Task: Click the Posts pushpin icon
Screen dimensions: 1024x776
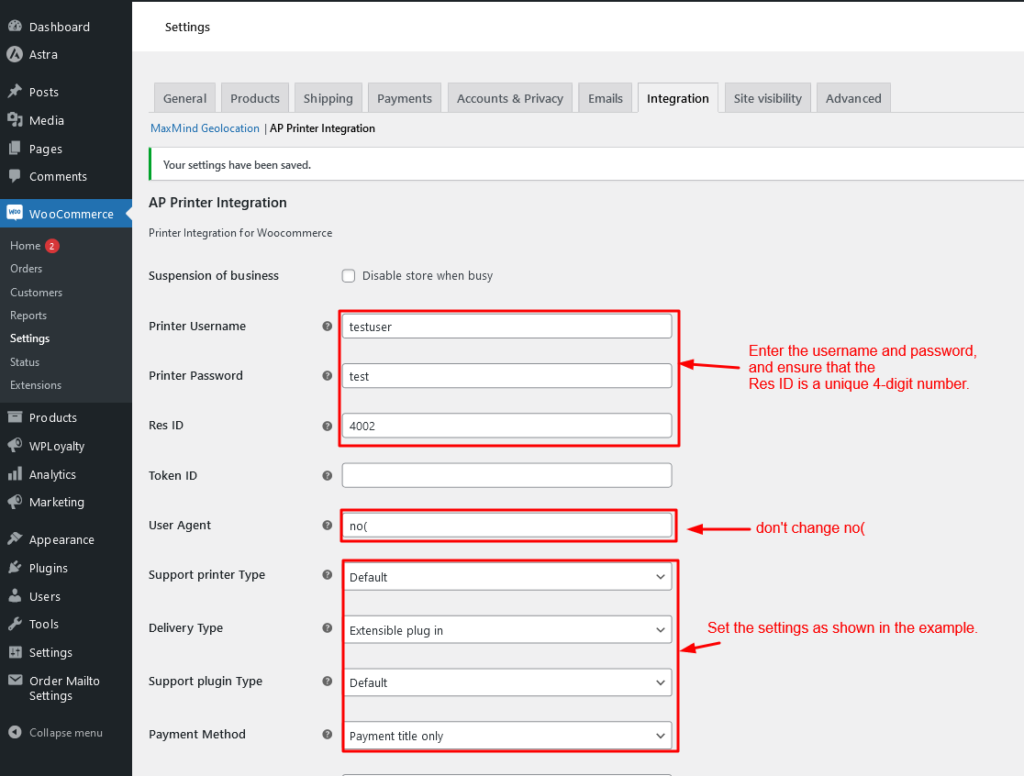Action: pyautogui.click(x=14, y=91)
